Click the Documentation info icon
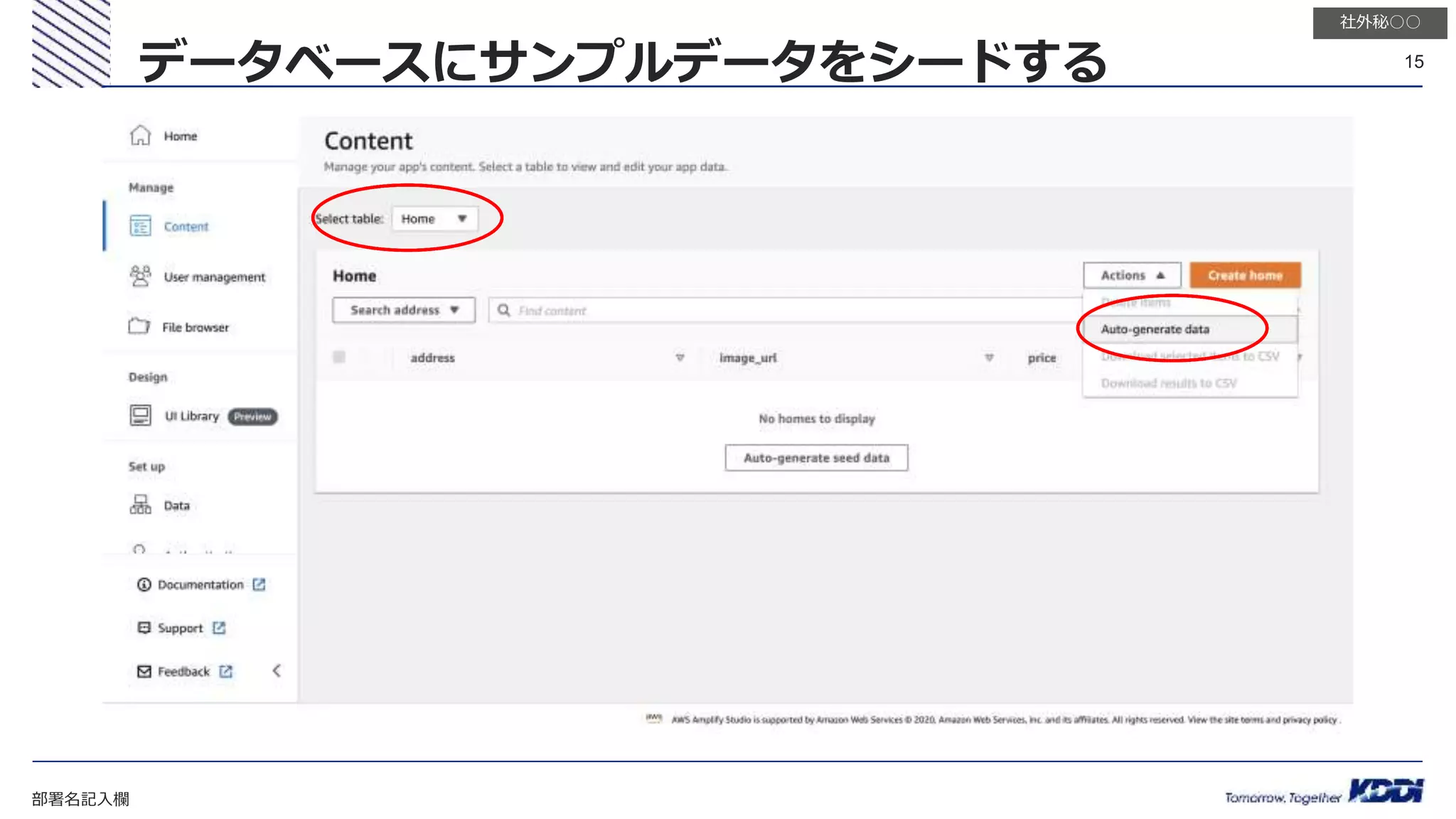 (x=144, y=584)
